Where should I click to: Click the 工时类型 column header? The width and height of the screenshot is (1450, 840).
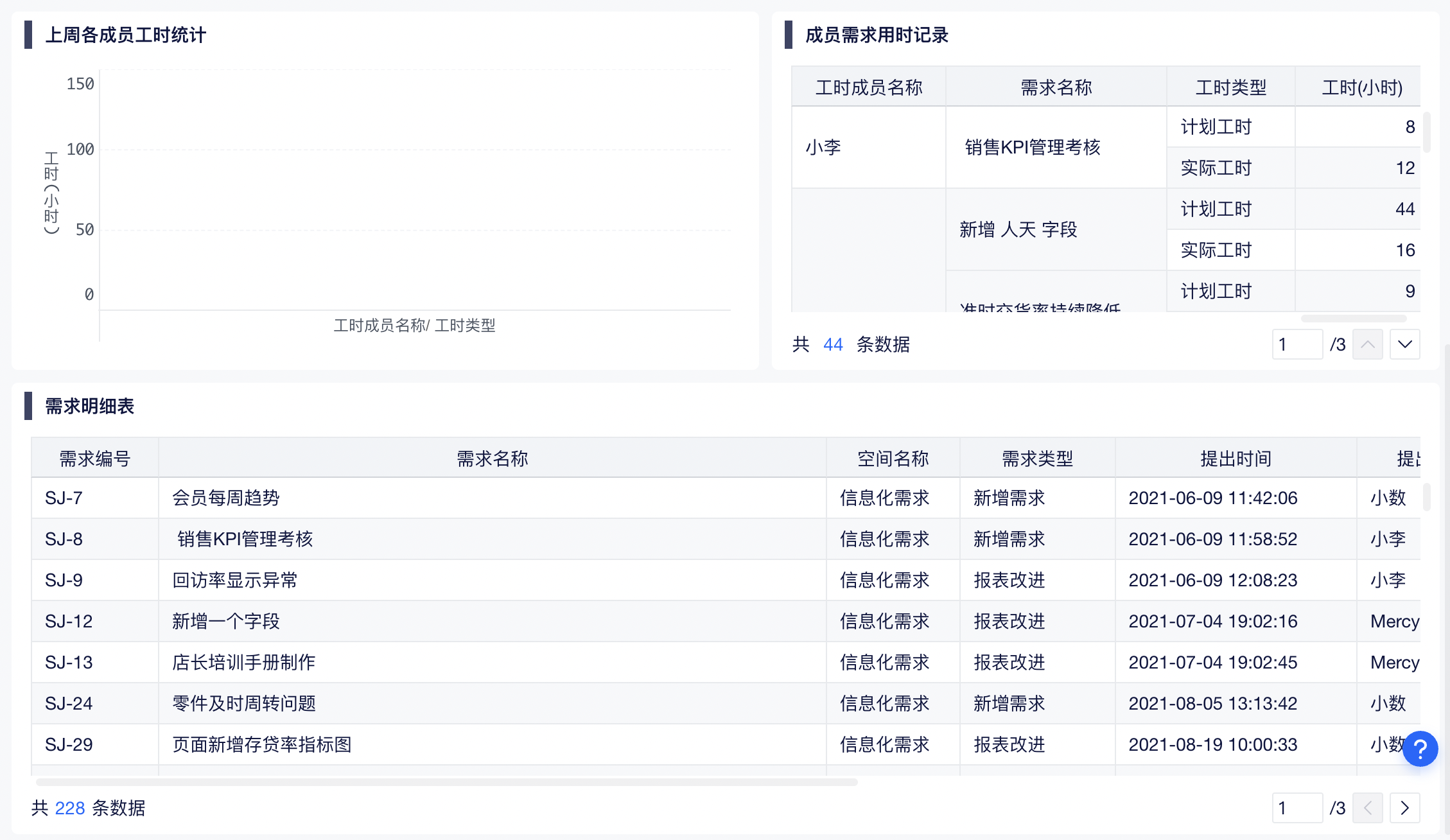pos(1230,87)
